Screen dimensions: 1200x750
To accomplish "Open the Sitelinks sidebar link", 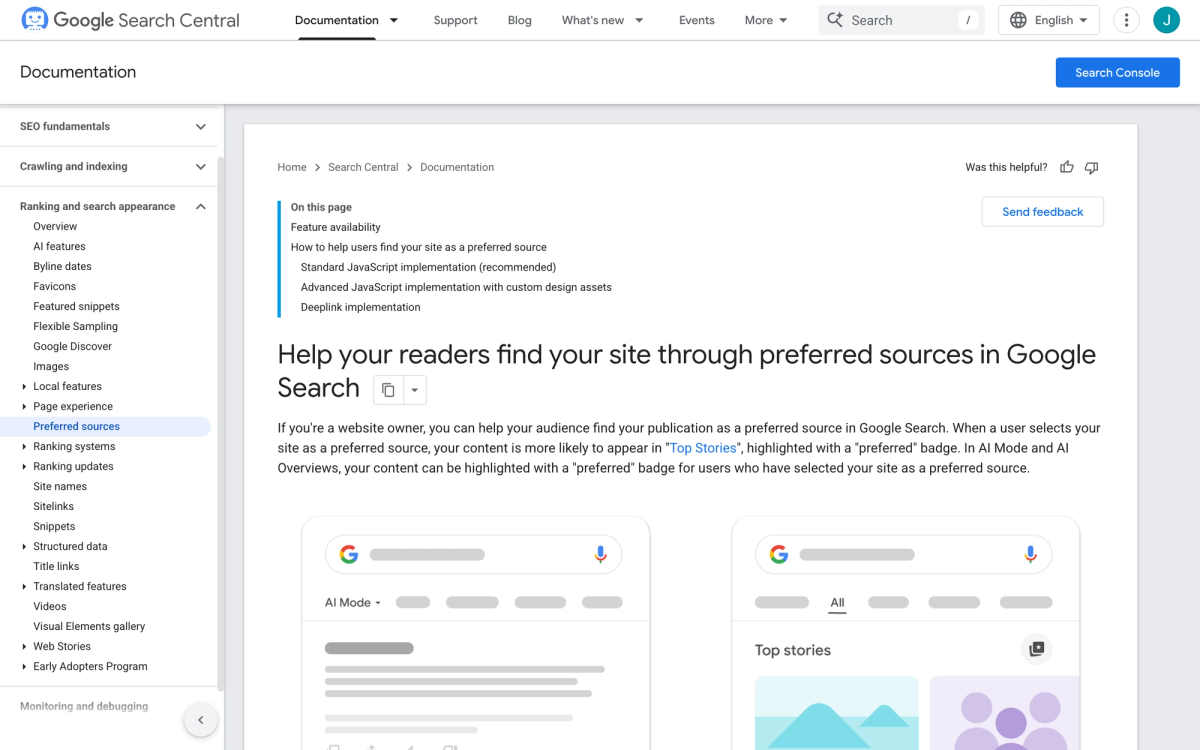I will (x=54, y=506).
